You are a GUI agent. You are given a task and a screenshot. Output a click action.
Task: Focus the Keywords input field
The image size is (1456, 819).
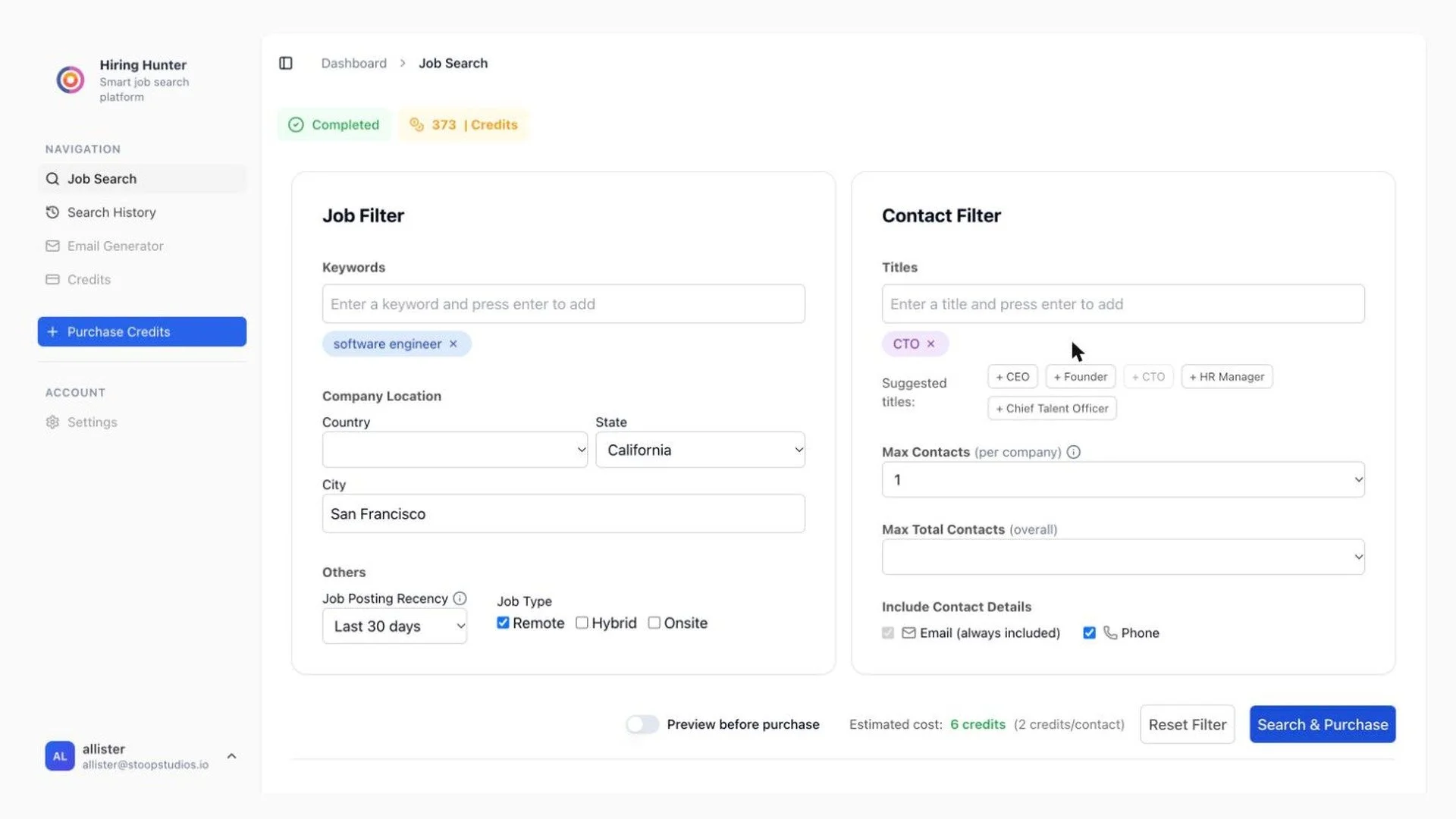(563, 304)
